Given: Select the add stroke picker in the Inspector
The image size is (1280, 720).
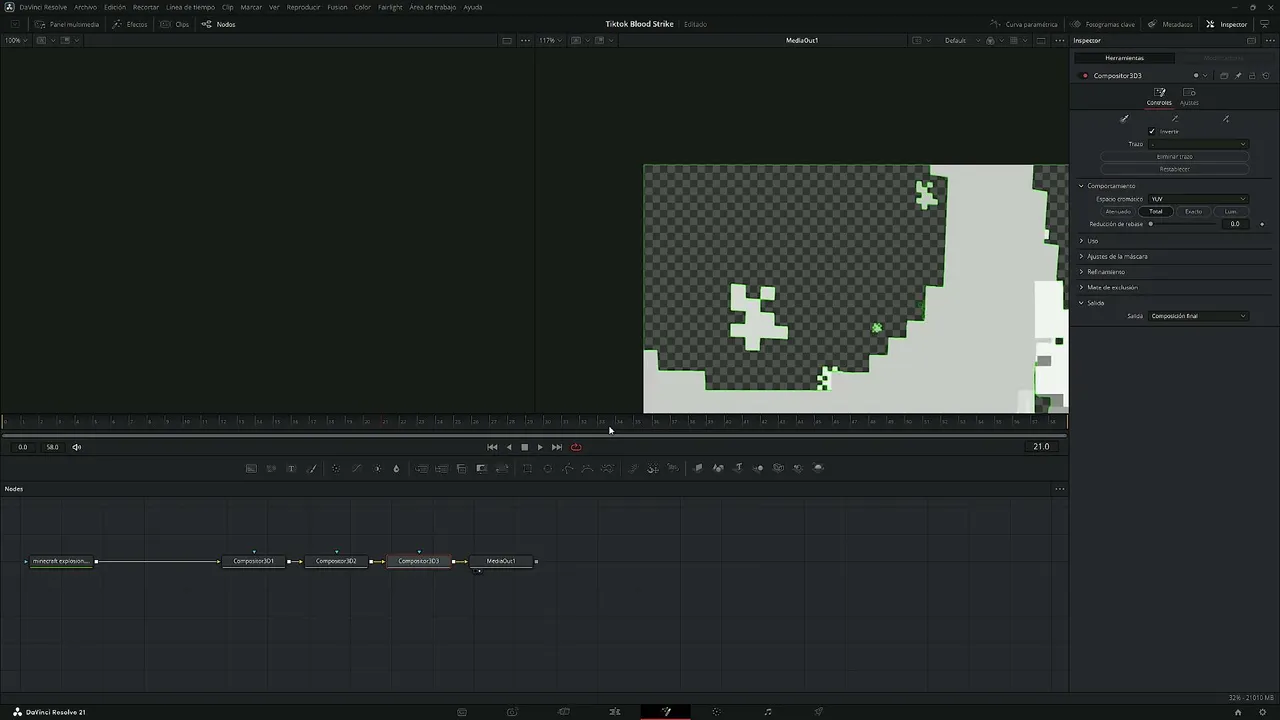Looking at the screenshot, I should (1226, 119).
